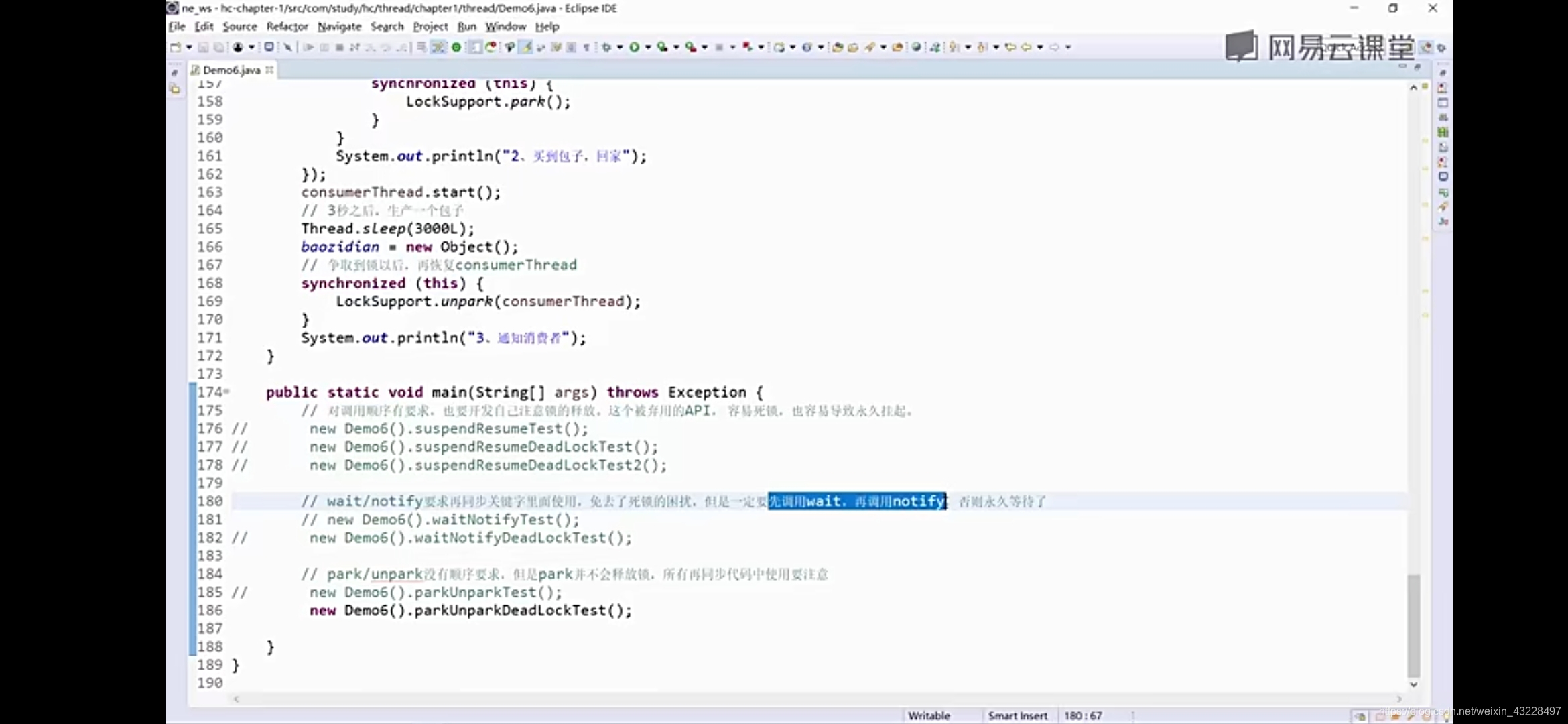Collapse the main method fold at line 174
Screen dimensions: 1568x724
tap(227, 391)
